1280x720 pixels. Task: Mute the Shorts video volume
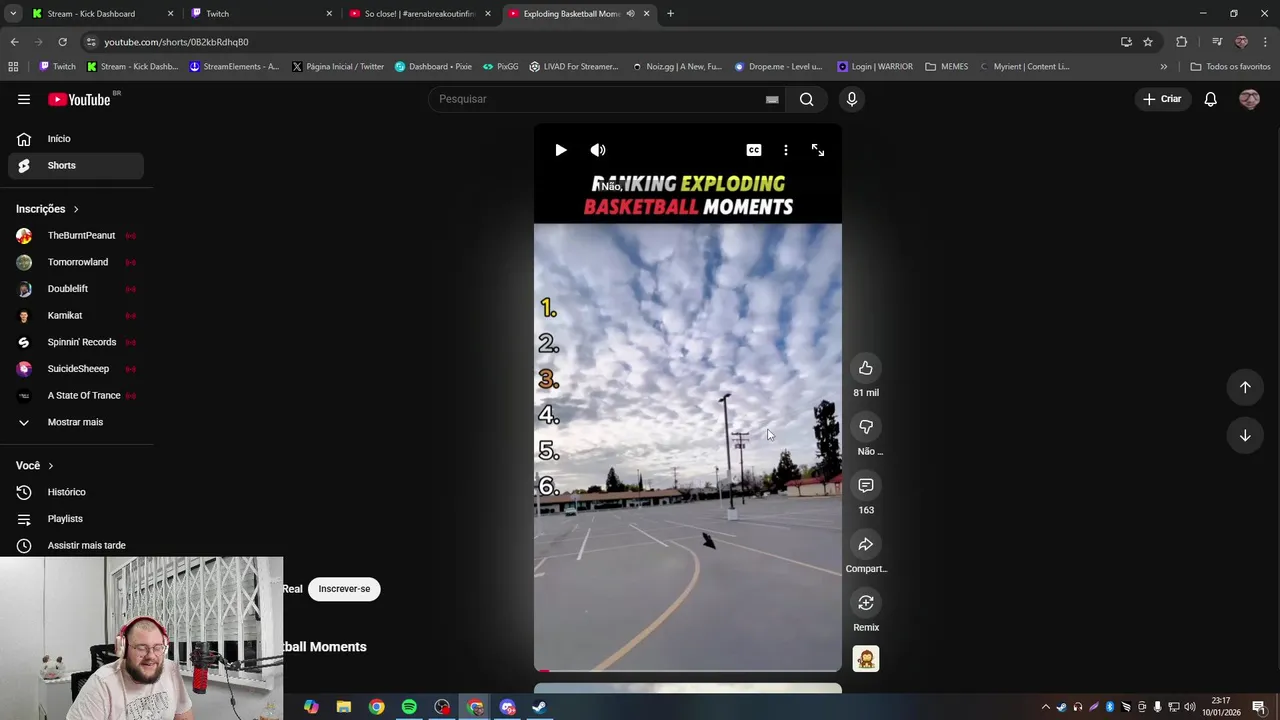[598, 150]
